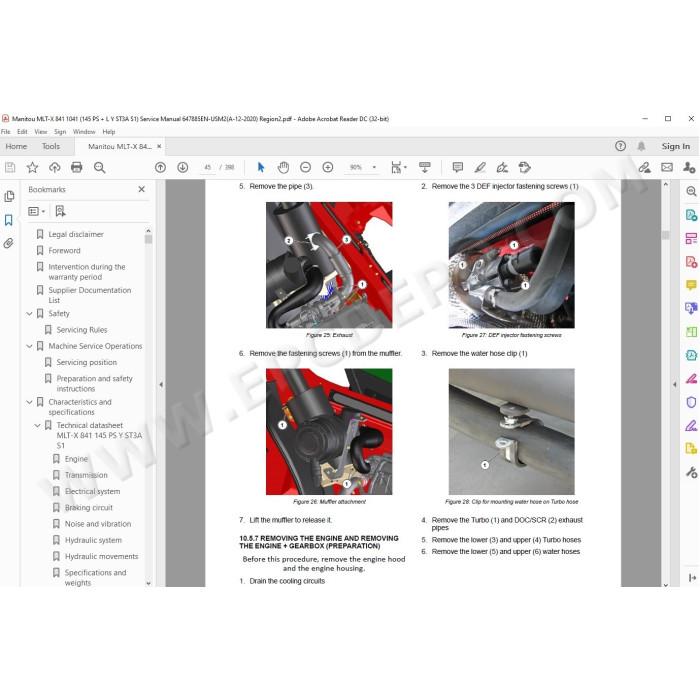Zoom out with the minus circle
The width and height of the screenshot is (700, 700).
(x=305, y=167)
